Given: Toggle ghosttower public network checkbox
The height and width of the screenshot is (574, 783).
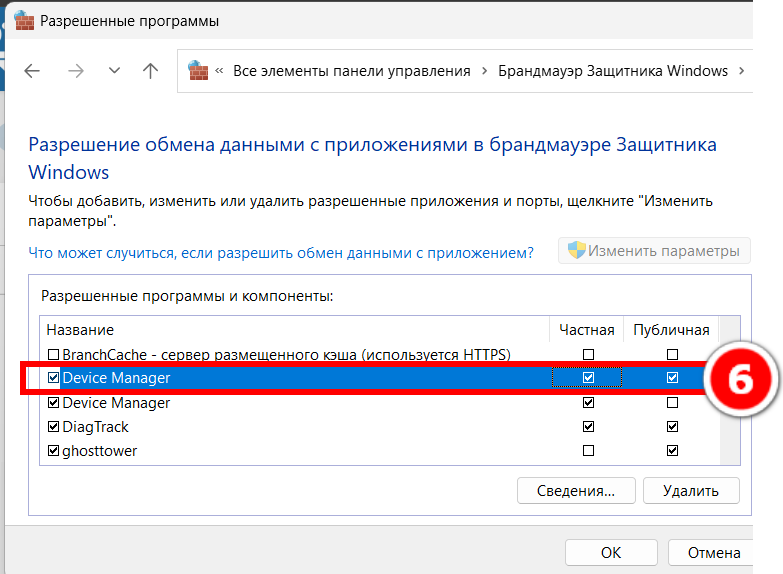Looking at the screenshot, I should pos(673,451).
